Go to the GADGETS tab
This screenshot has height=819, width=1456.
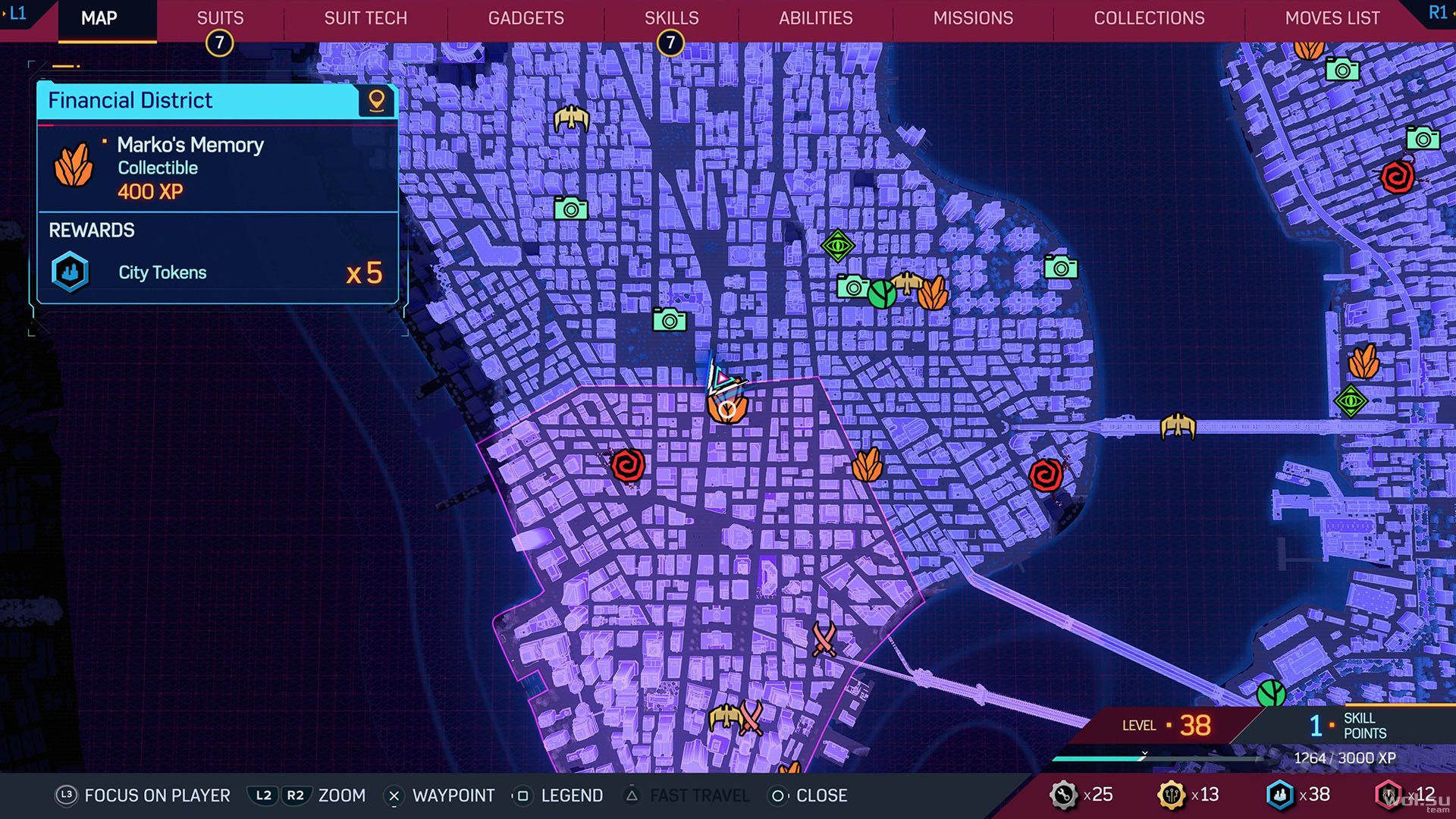click(x=526, y=17)
